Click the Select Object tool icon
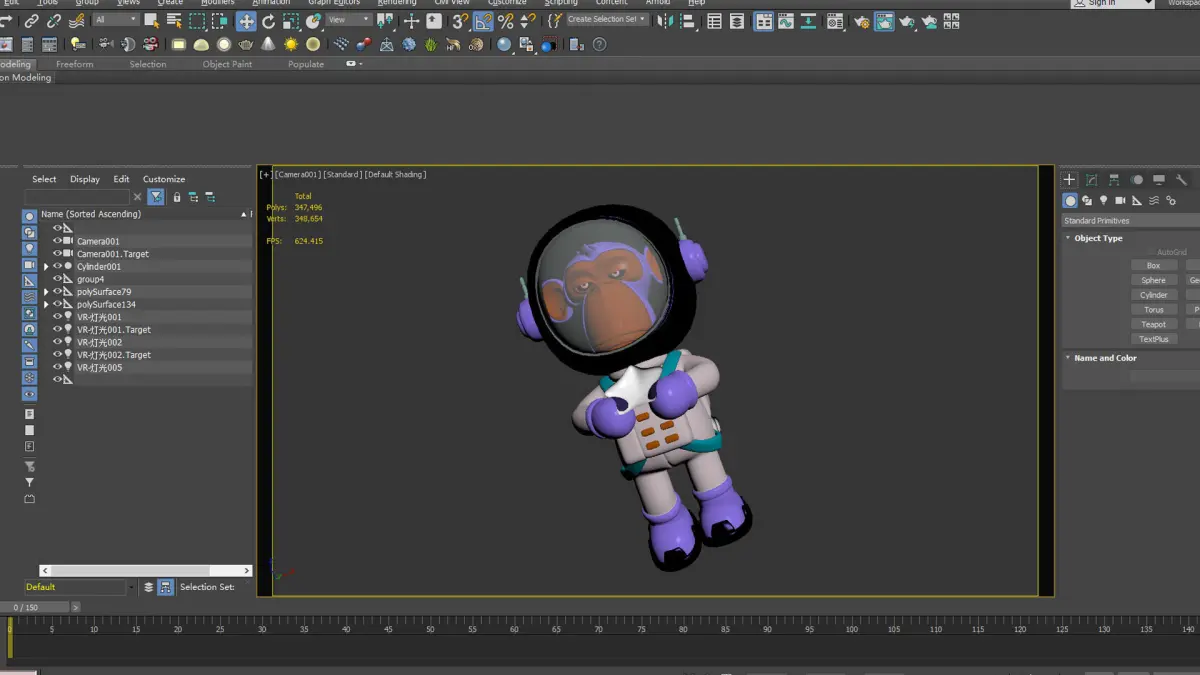The width and height of the screenshot is (1200, 675). click(151, 21)
